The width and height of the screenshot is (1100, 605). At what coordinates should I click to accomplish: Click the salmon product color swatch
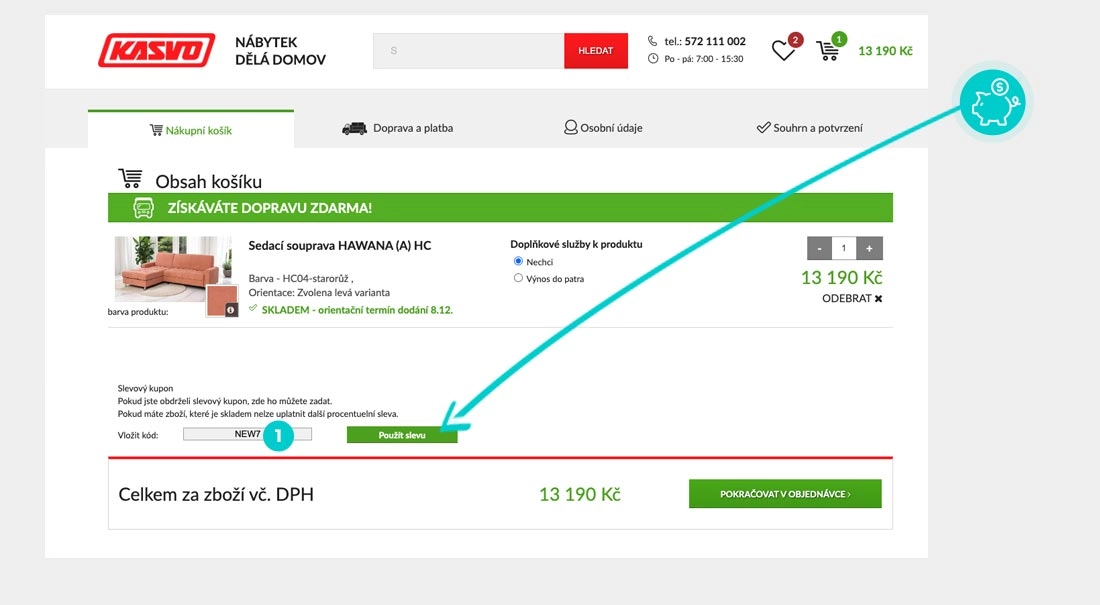[220, 299]
